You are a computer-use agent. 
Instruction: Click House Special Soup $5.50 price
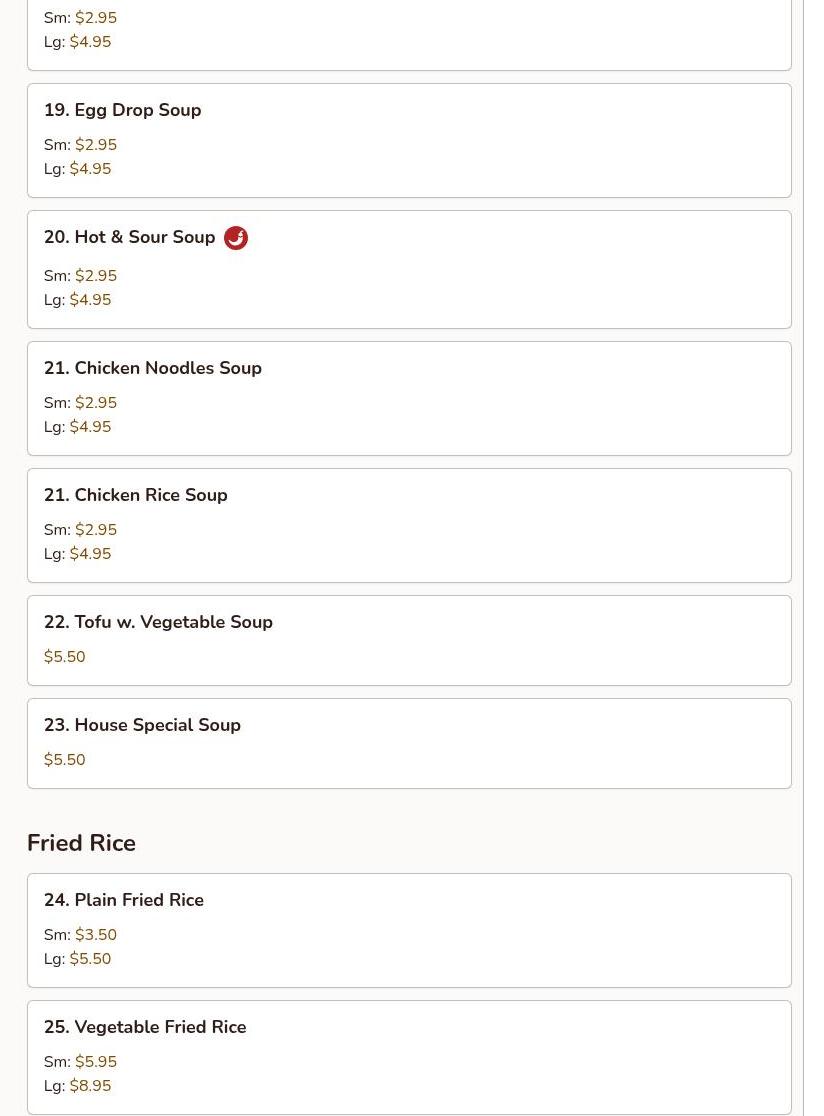(65, 759)
